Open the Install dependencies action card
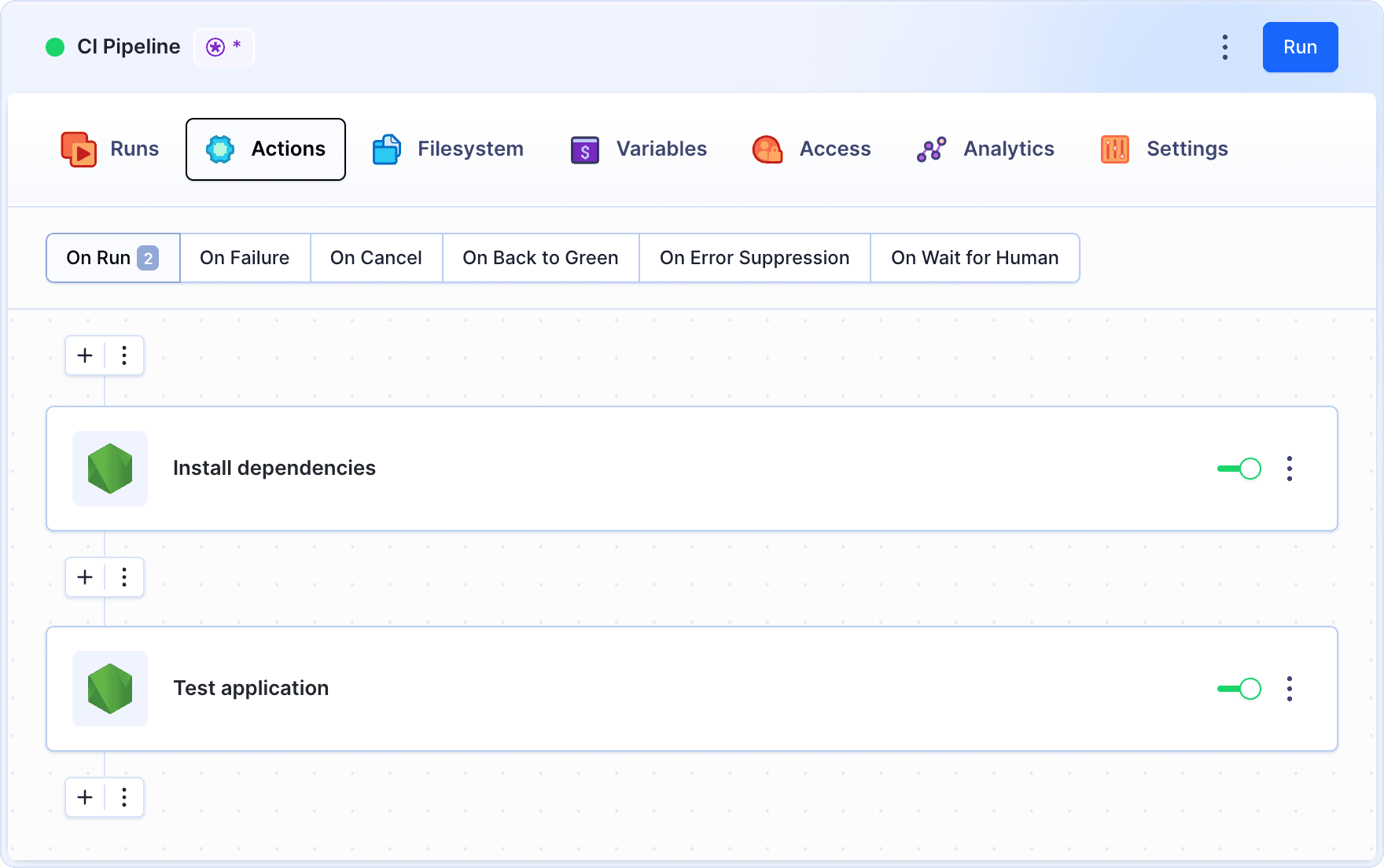Screen dimensions: 1384x868 click(x=629, y=469)
